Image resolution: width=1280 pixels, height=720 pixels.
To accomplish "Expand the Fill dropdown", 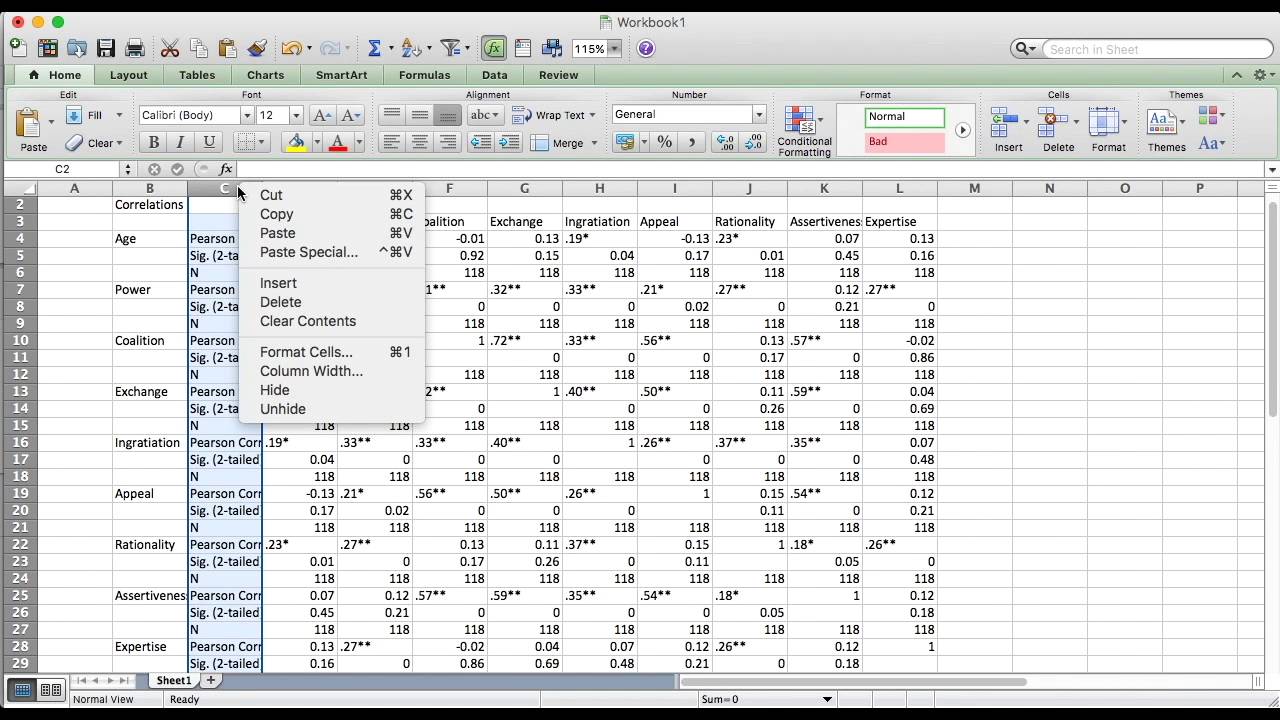I will (x=119, y=115).
